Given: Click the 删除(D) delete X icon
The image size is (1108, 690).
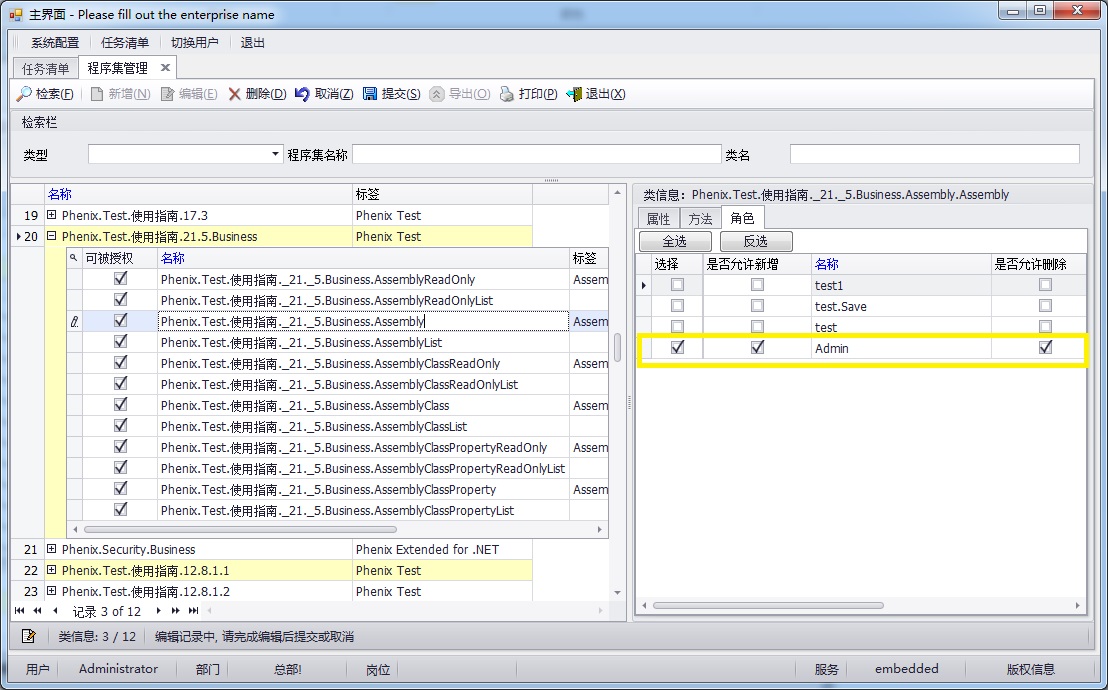Looking at the screenshot, I should pos(235,94).
